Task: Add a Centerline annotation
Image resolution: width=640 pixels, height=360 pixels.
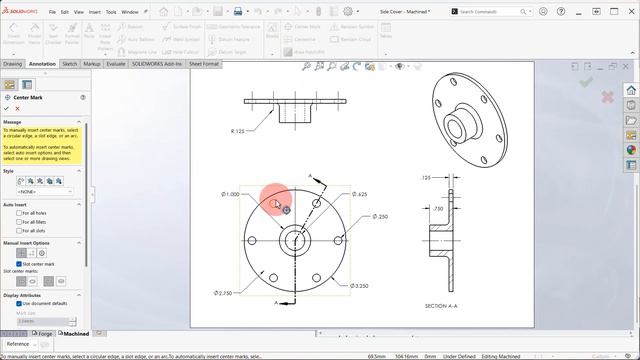Action: (x=300, y=40)
